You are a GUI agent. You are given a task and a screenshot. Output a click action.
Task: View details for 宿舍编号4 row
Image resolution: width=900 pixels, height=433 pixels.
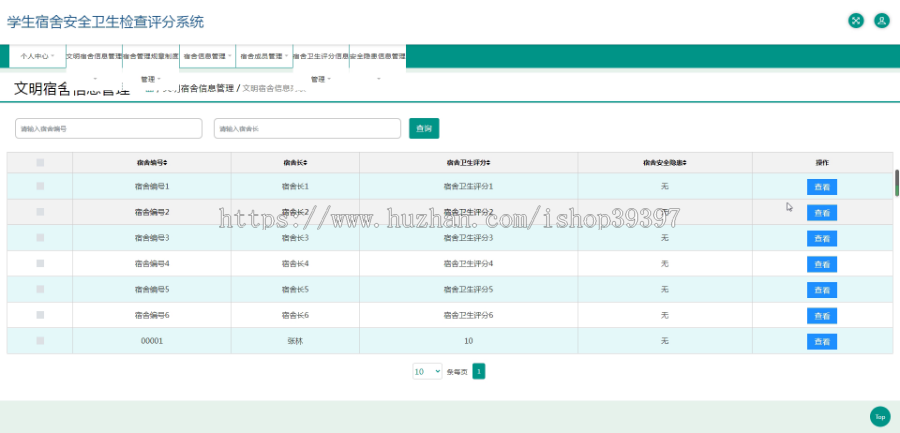(822, 265)
